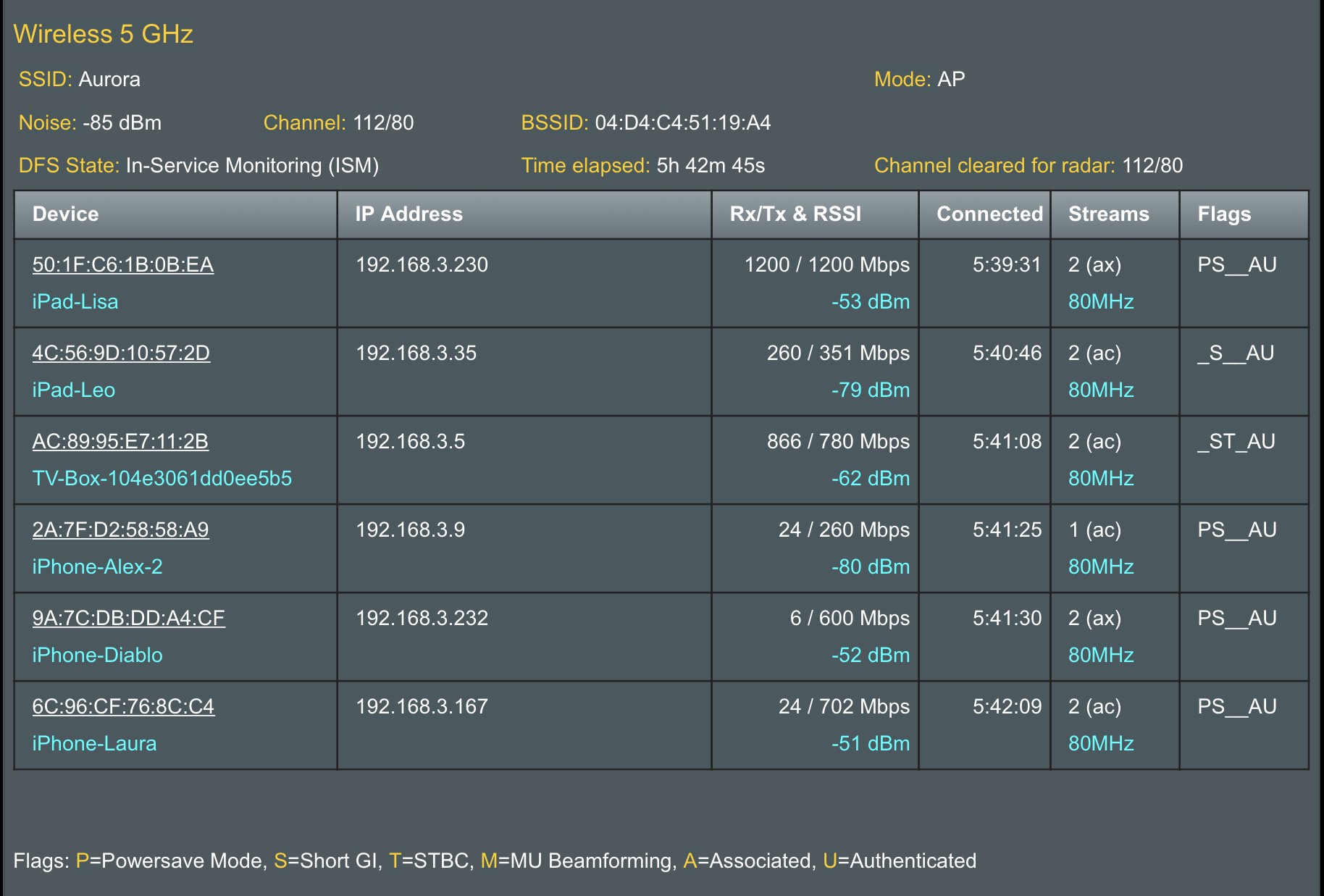Click the Device column header
This screenshot has width=1324, height=896.
(65, 214)
